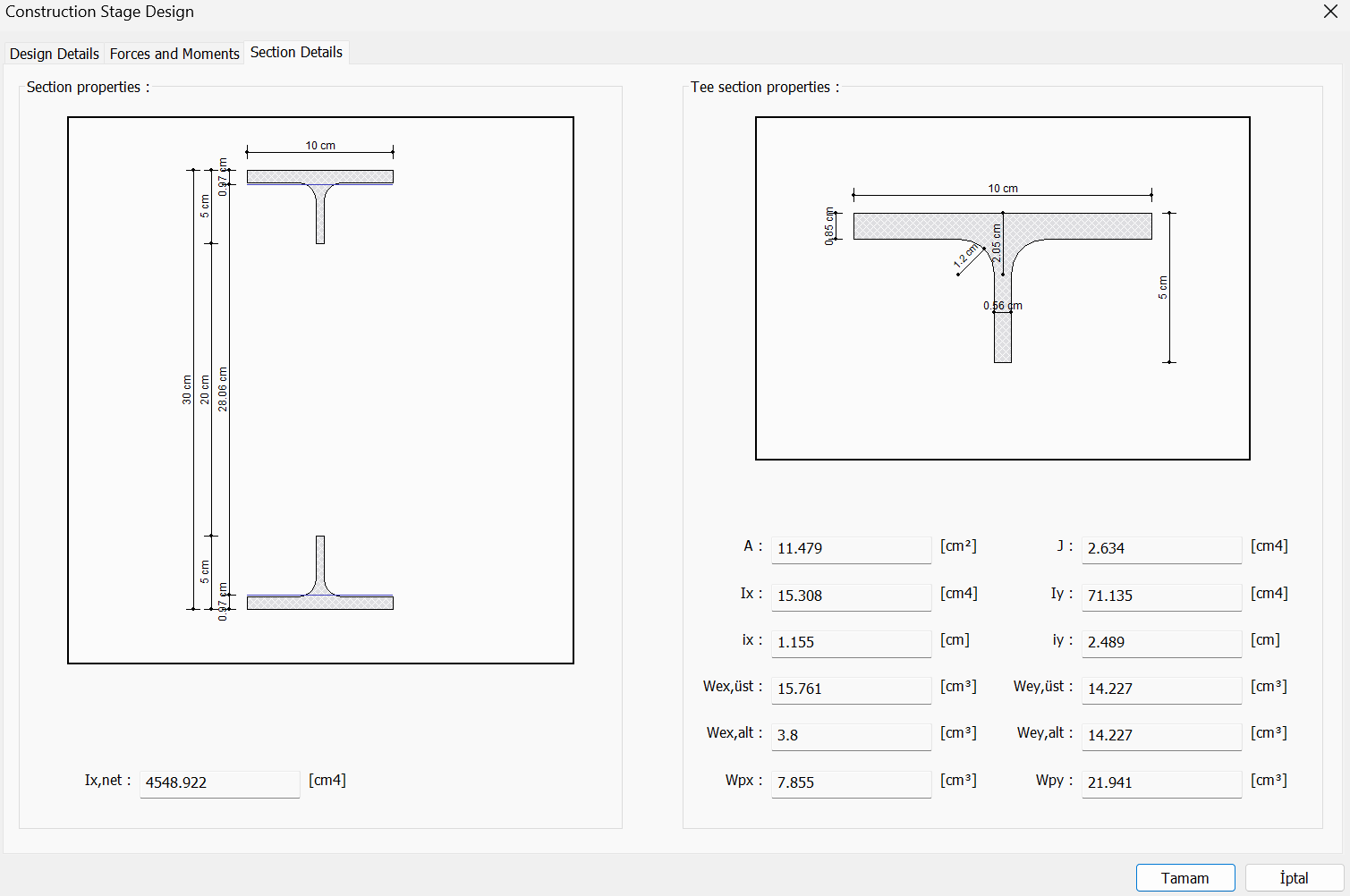1350x896 pixels.
Task: Confirm the design with the Tamam button
Action: [x=1184, y=877]
